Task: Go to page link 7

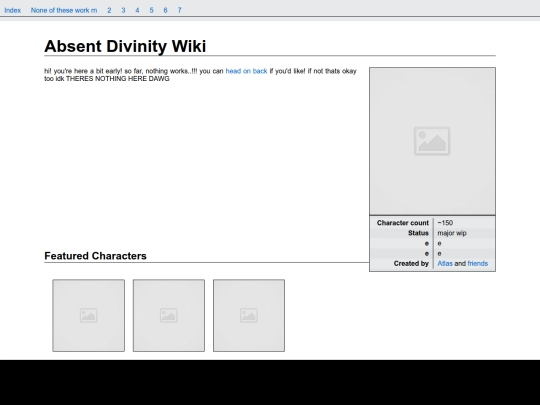Action: pyautogui.click(x=179, y=10)
